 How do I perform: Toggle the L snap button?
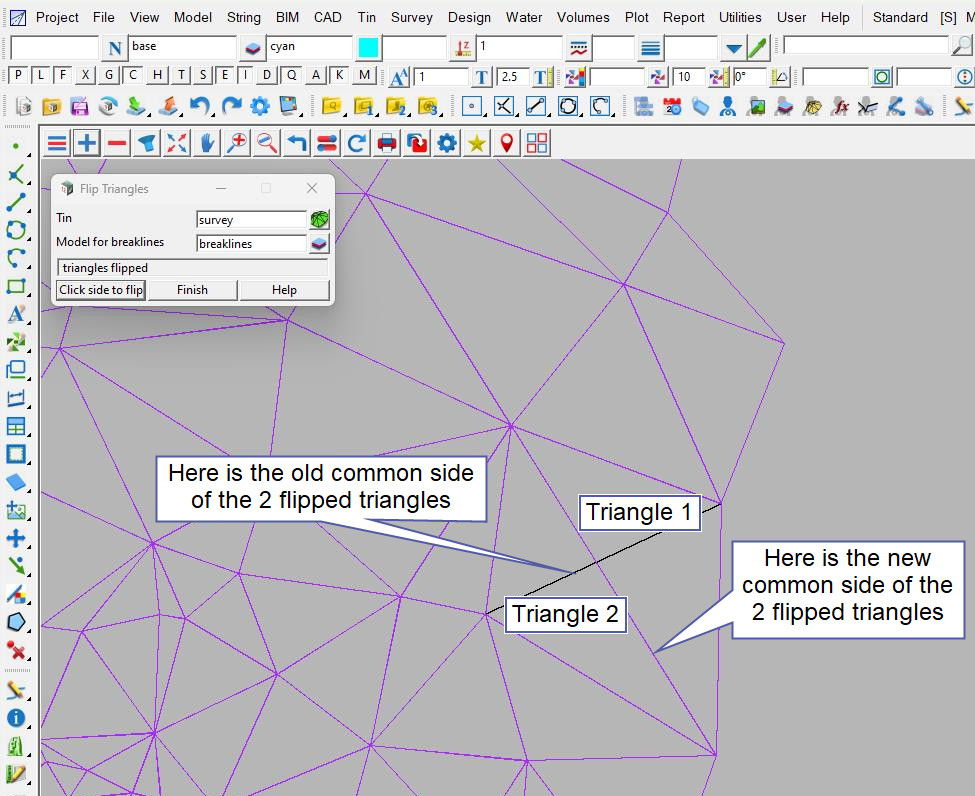(40, 76)
